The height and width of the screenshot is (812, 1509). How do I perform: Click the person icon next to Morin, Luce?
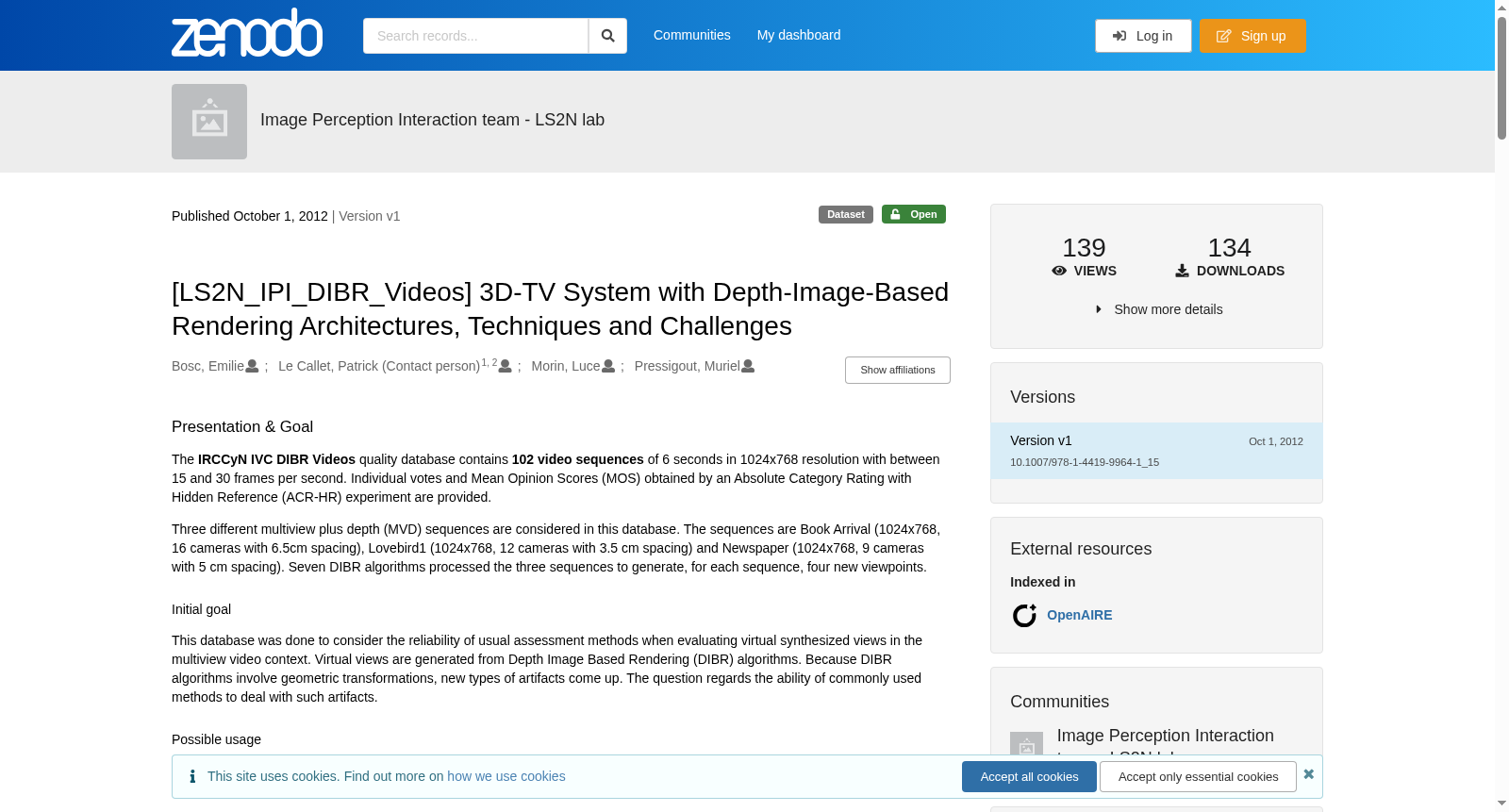click(x=608, y=366)
